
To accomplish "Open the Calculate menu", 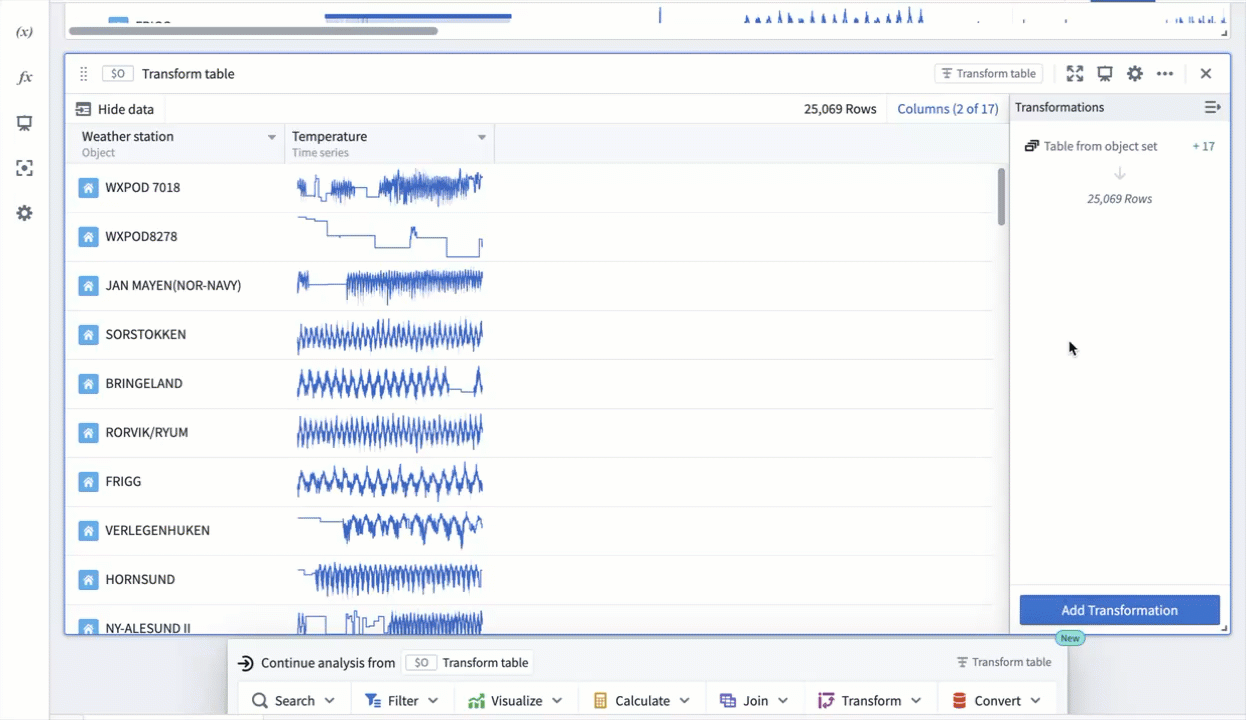I will pyautogui.click(x=642, y=701).
